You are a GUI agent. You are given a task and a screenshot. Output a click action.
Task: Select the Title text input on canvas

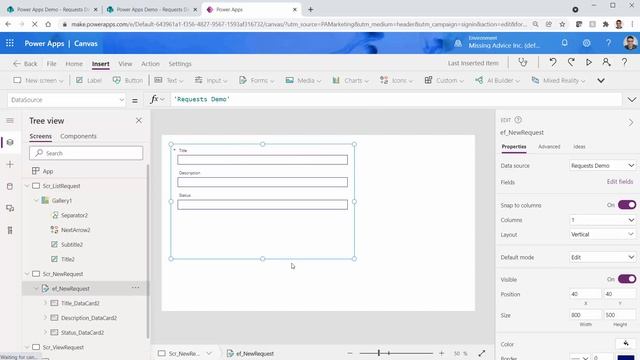pyautogui.click(x=262, y=160)
